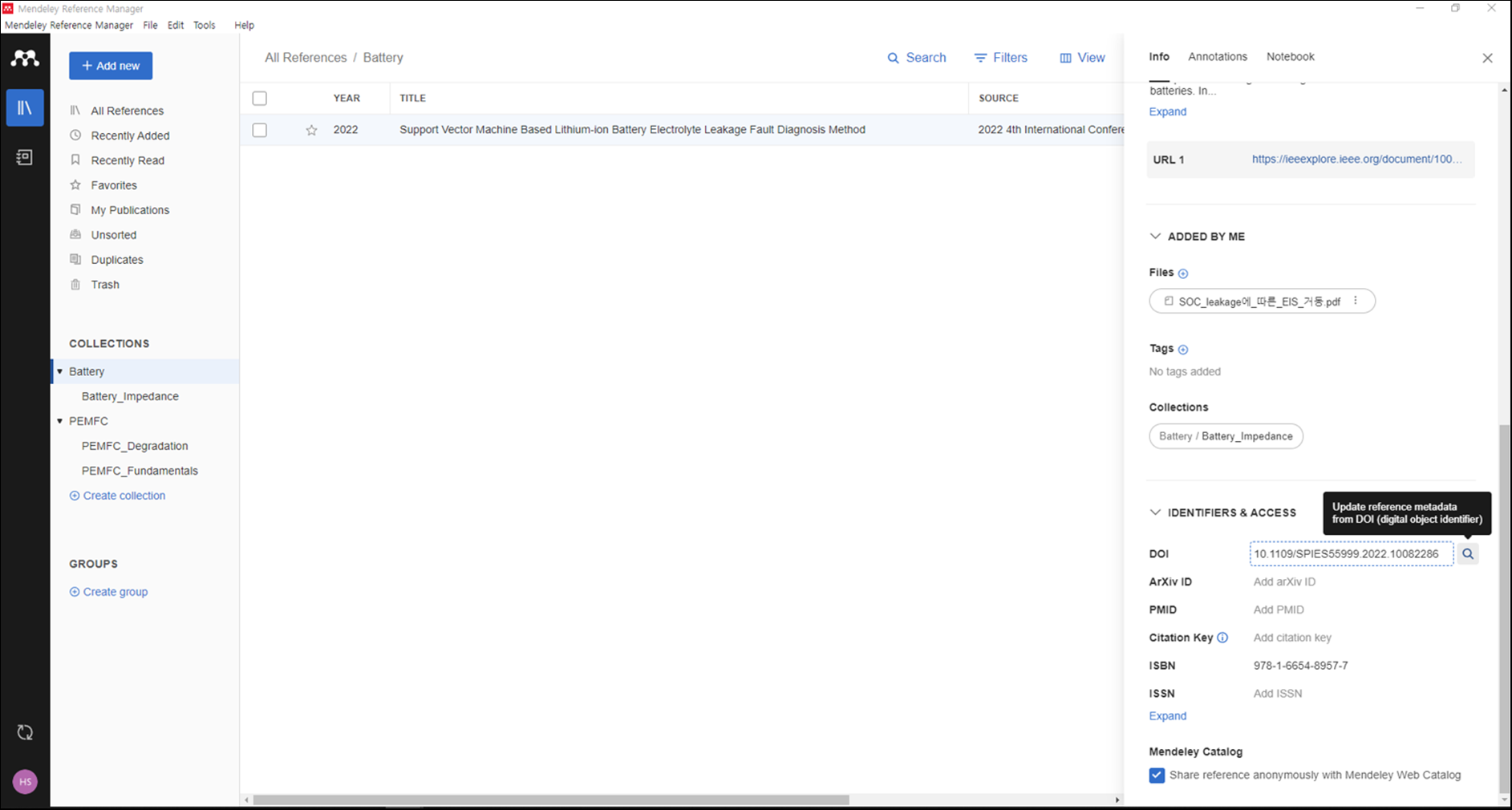Image resolution: width=1512 pixels, height=810 pixels.
Task: Click the Citation Key info icon
Action: (x=1222, y=638)
